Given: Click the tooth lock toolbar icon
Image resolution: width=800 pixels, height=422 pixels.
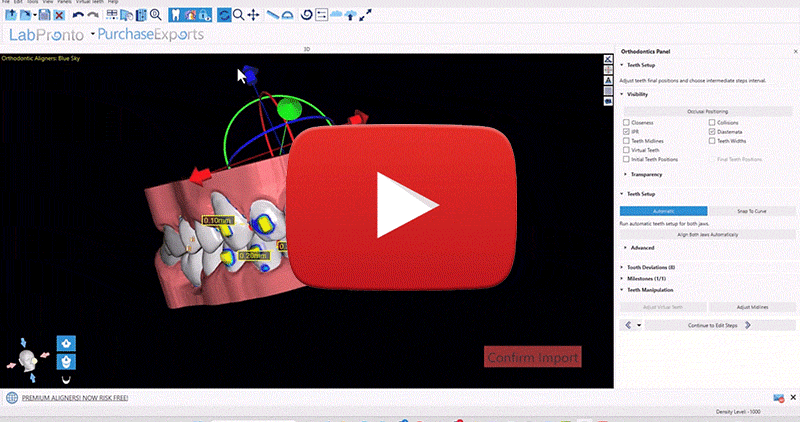Looking at the screenshot, I should [205, 15].
